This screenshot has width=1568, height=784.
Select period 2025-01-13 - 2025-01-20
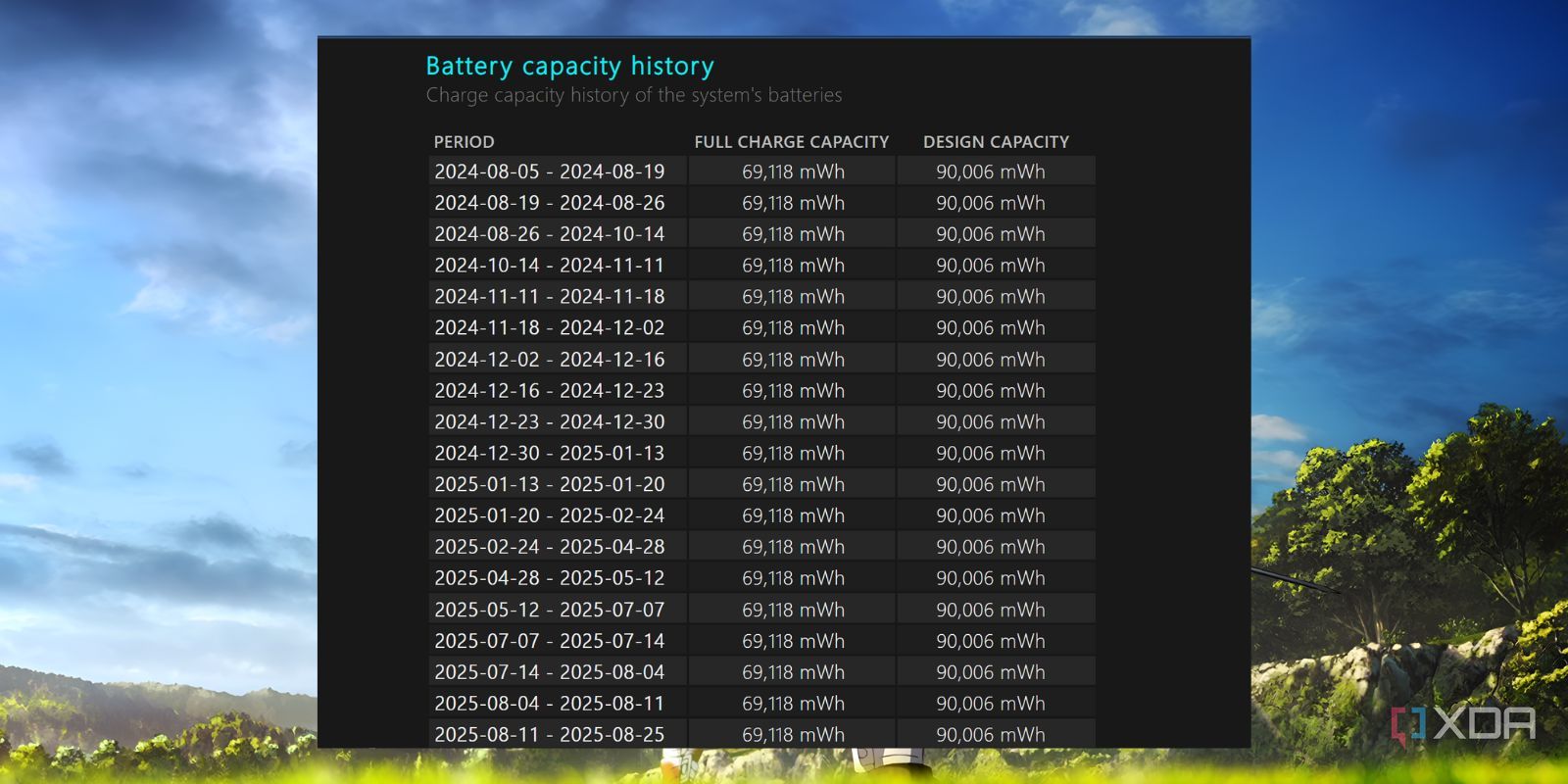coord(550,484)
